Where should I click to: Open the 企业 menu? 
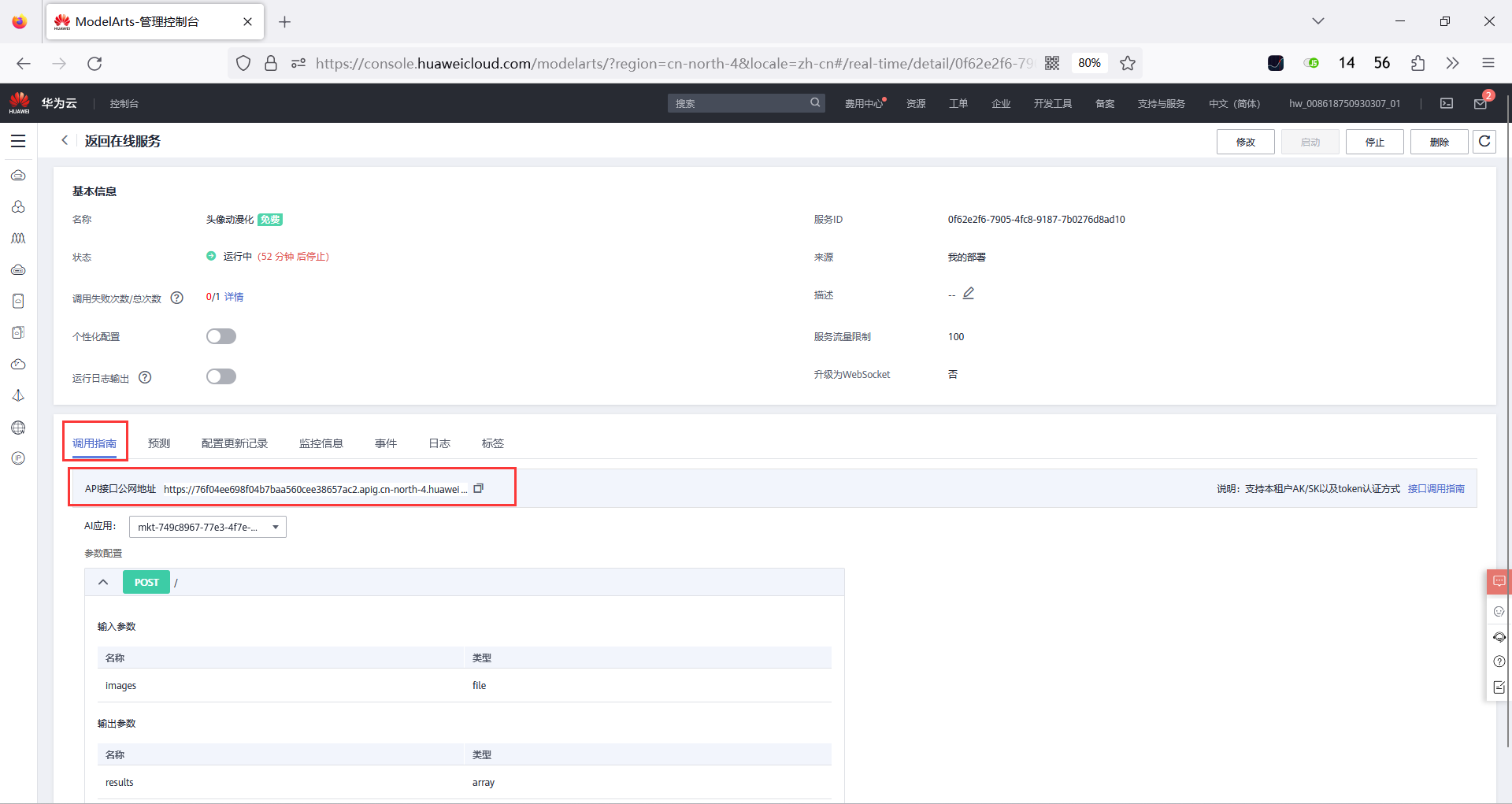tap(1001, 103)
